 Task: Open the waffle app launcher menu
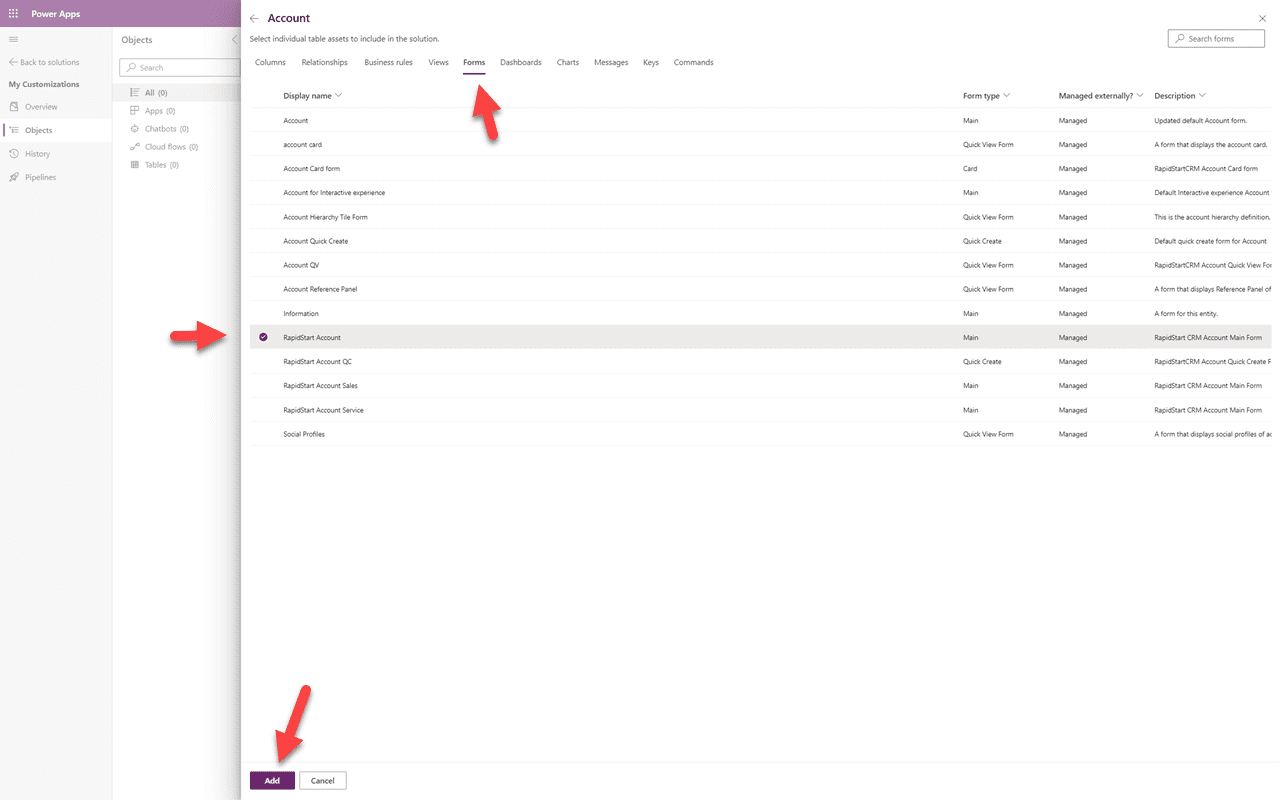pyautogui.click(x=12, y=12)
